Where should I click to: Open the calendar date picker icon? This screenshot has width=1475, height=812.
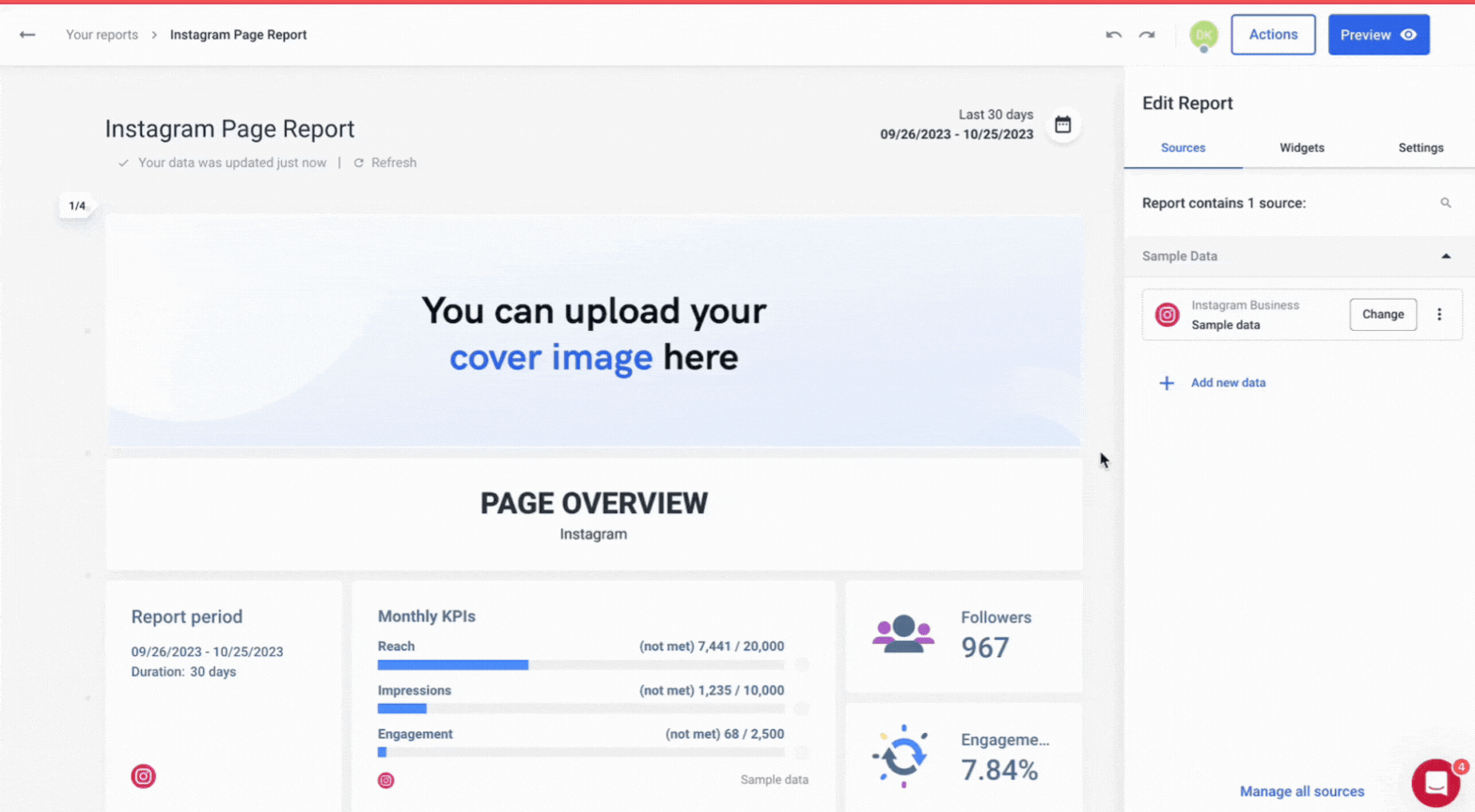(x=1062, y=125)
